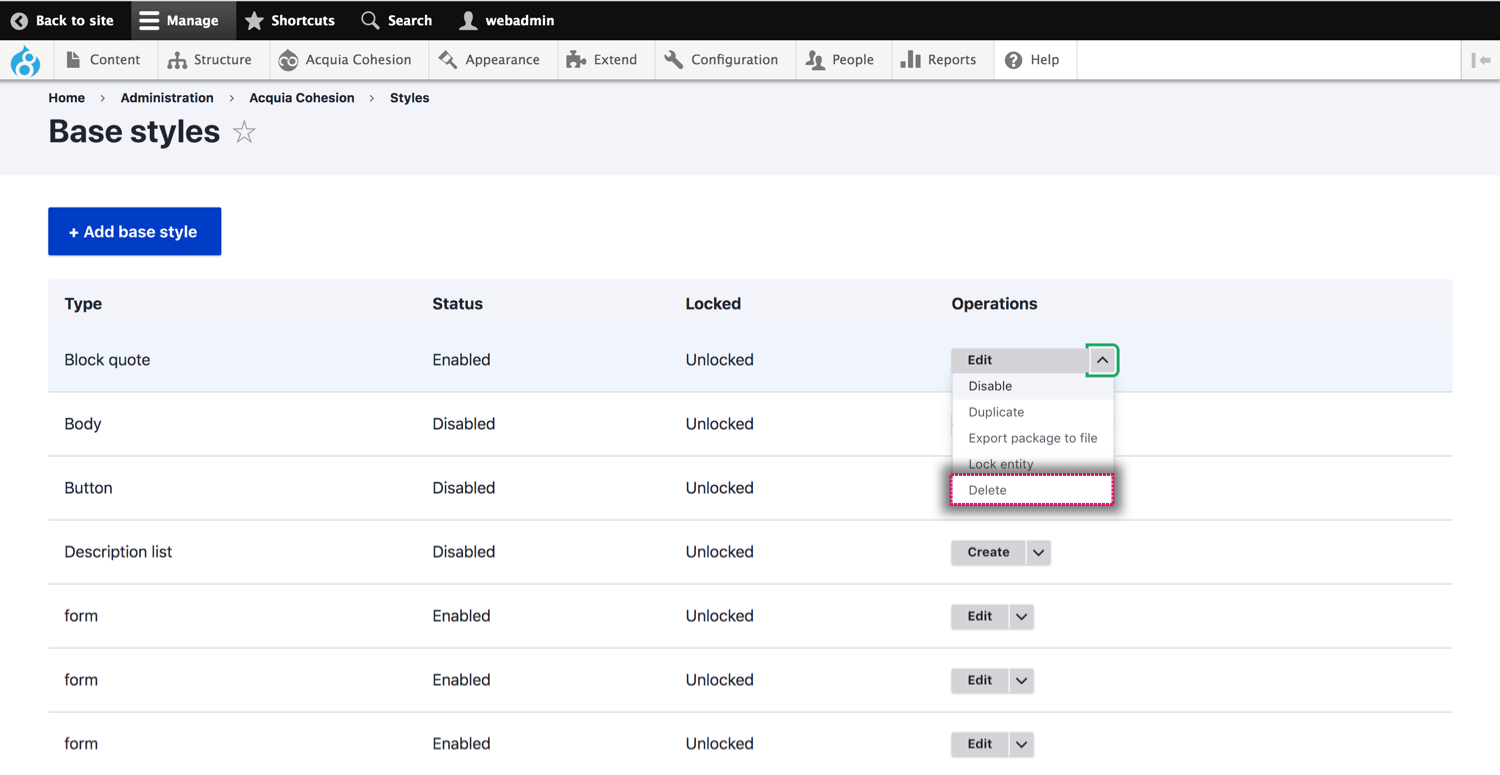The width and height of the screenshot is (1500, 775).
Task: Select Disable from the operations menu
Action: pyautogui.click(x=1032, y=386)
